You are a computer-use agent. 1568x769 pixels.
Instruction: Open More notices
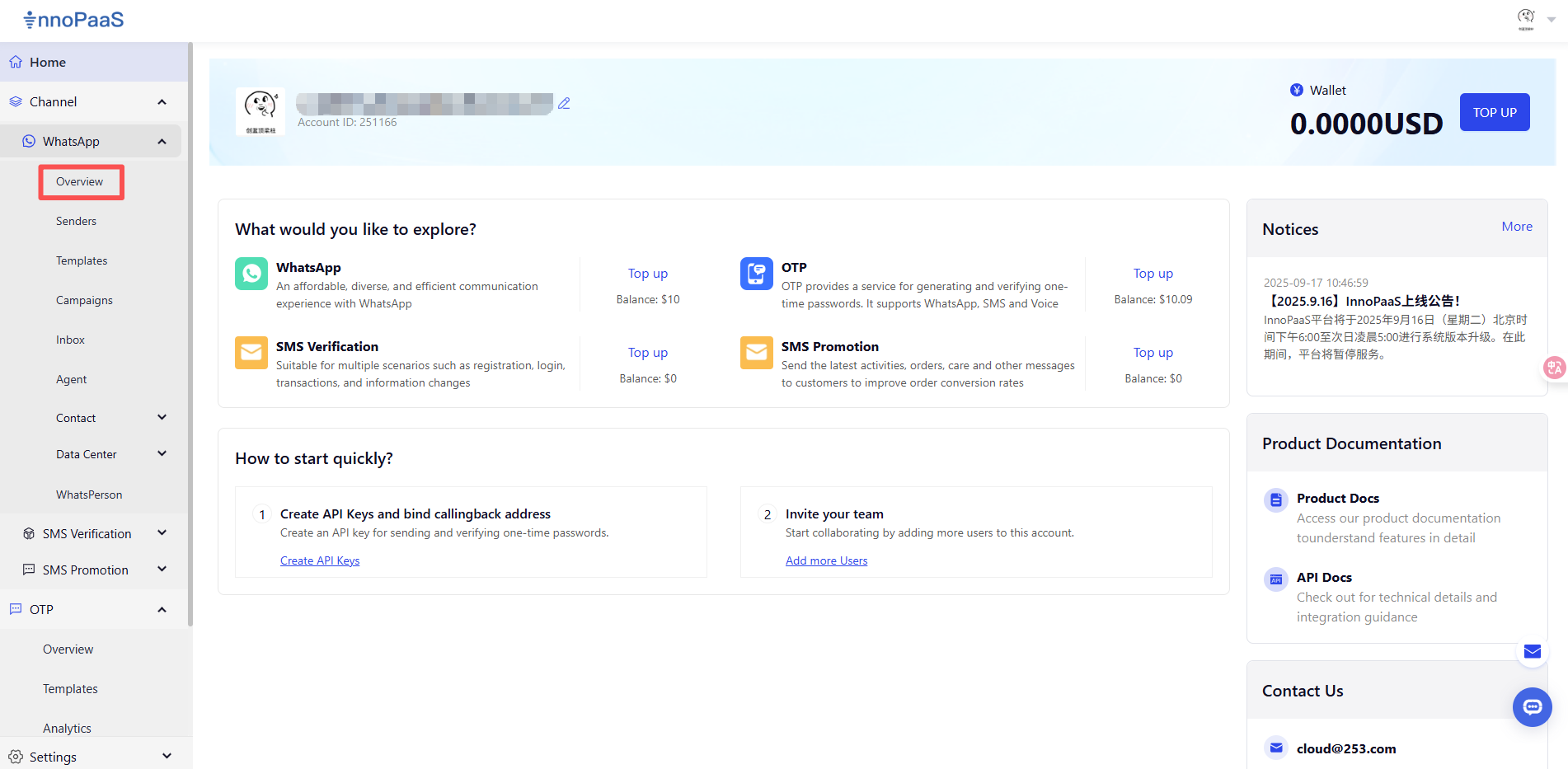1517,227
